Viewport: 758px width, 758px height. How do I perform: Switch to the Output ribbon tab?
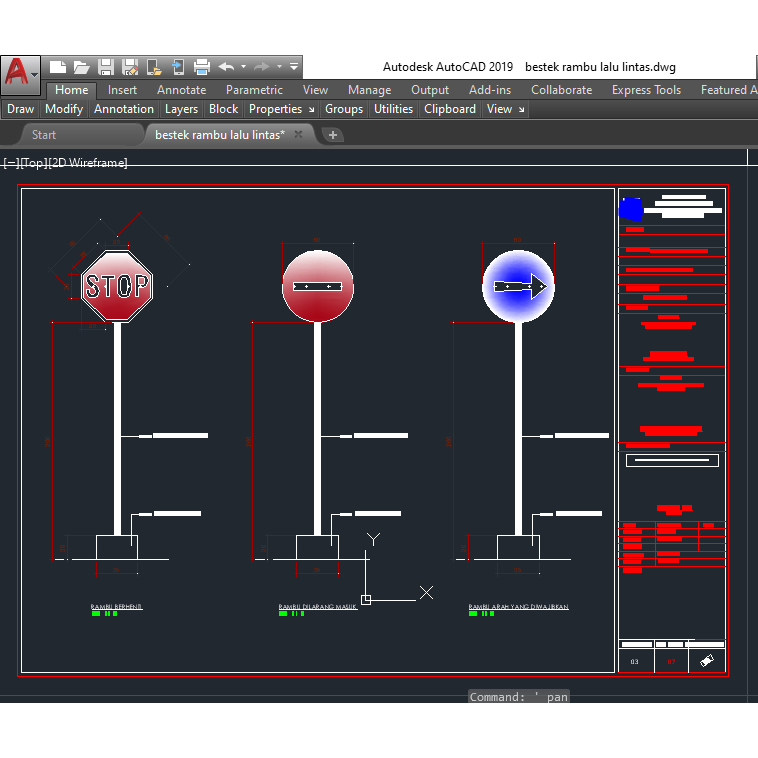click(x=430, y=90)
